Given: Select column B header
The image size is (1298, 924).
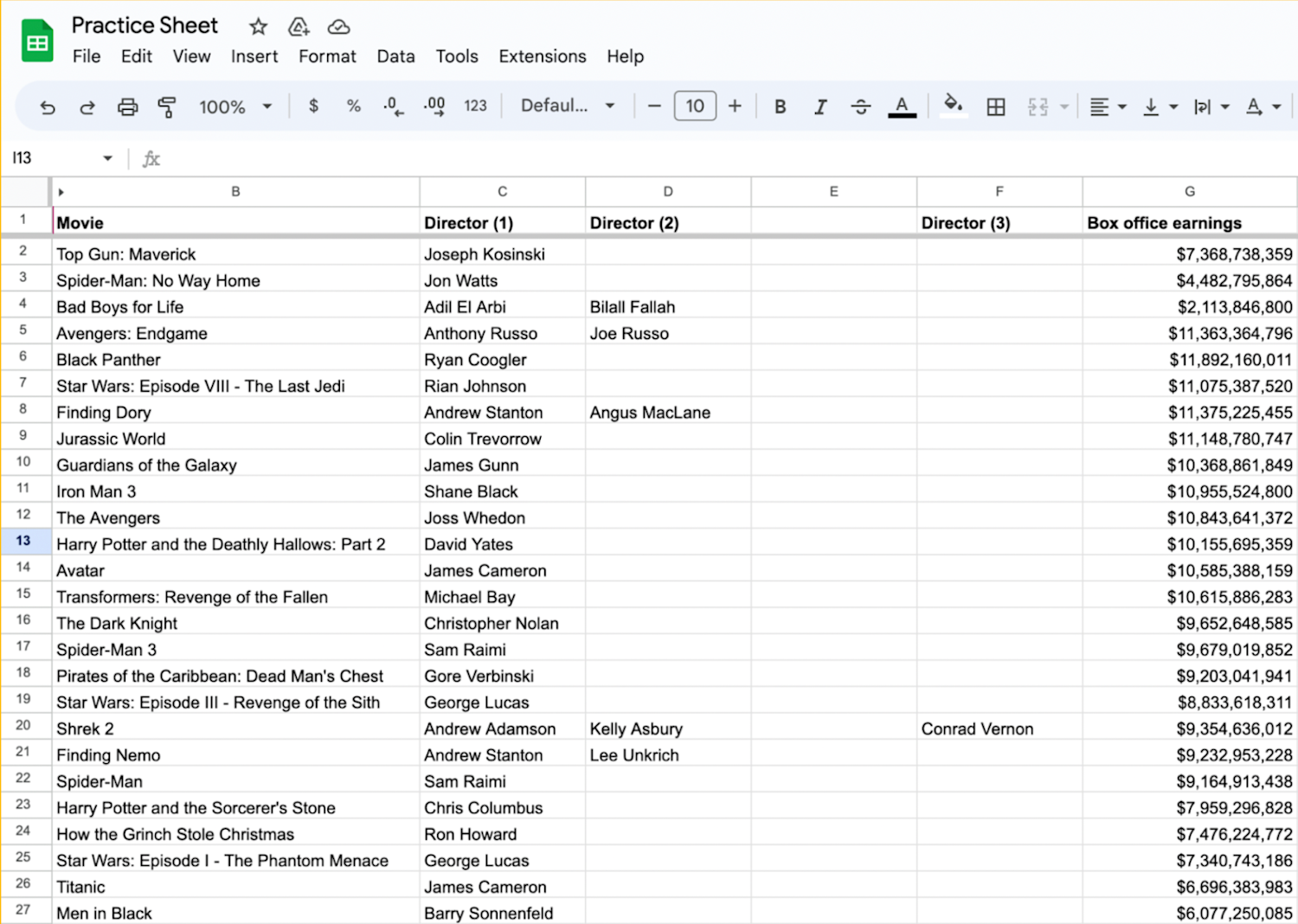Looking at the screenshot, I should click(x=235, y=192).
